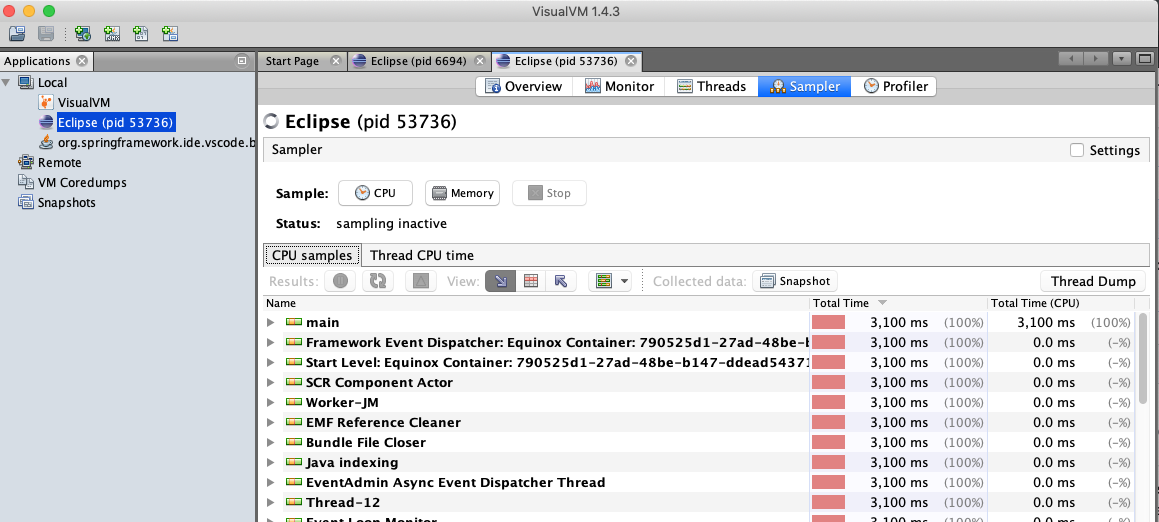Viewport: 1159px width, 522px height.
Task: Click Add JMX Connection toolbar icon
Action: pyautogui.click(x=112, y=33)
